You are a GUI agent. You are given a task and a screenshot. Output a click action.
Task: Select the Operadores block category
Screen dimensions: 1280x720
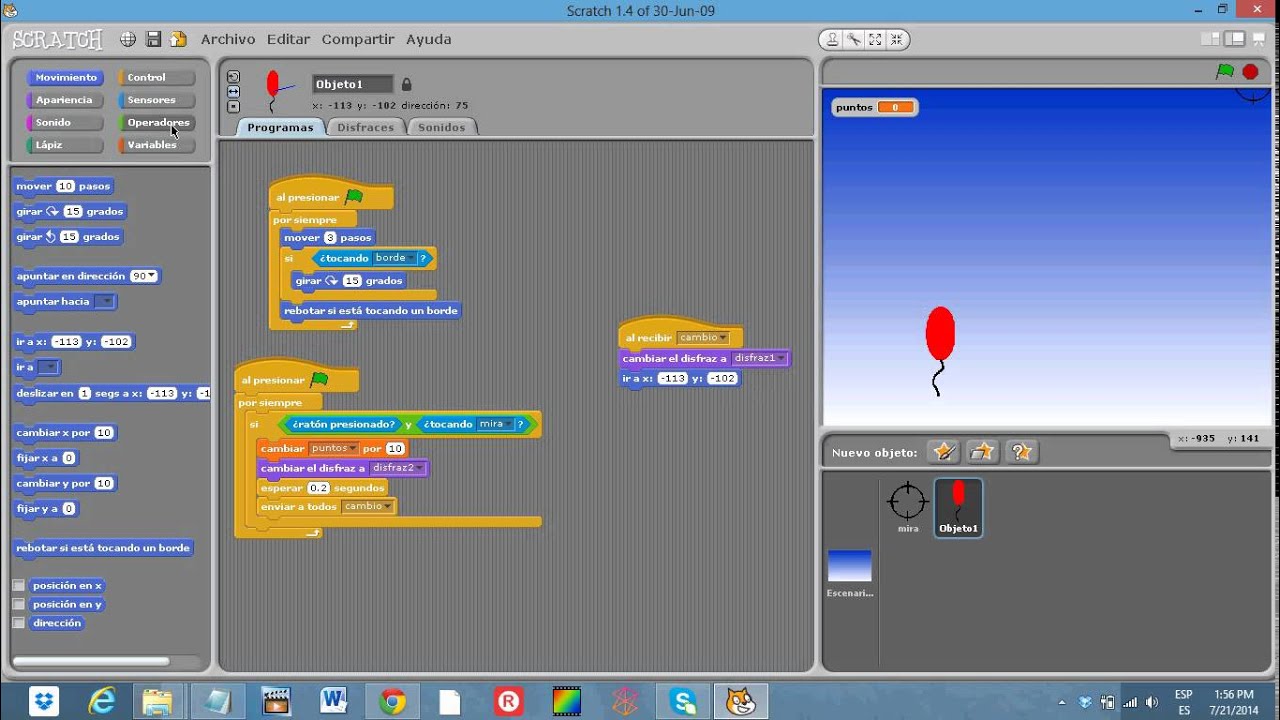[155, 123]
